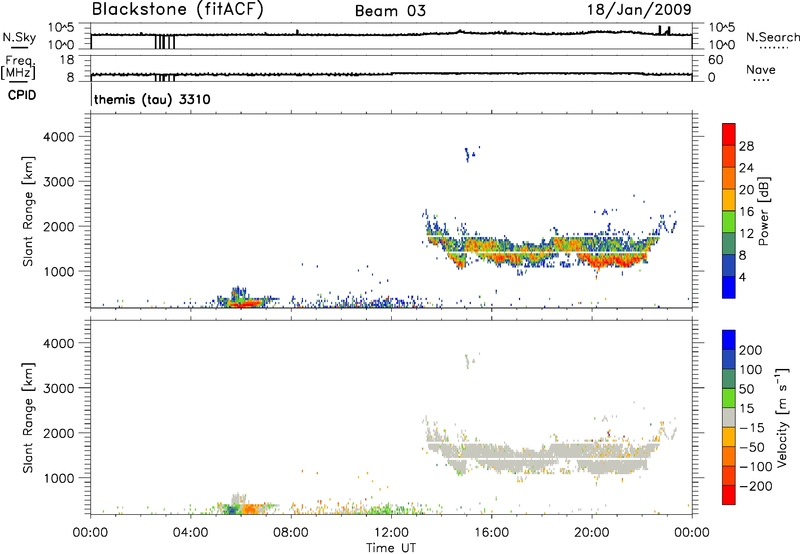The width and height of the screenshot is (800, 554).
Task: Pick the dark blue top segment of velocity color bar
Action: coord(729,340)
